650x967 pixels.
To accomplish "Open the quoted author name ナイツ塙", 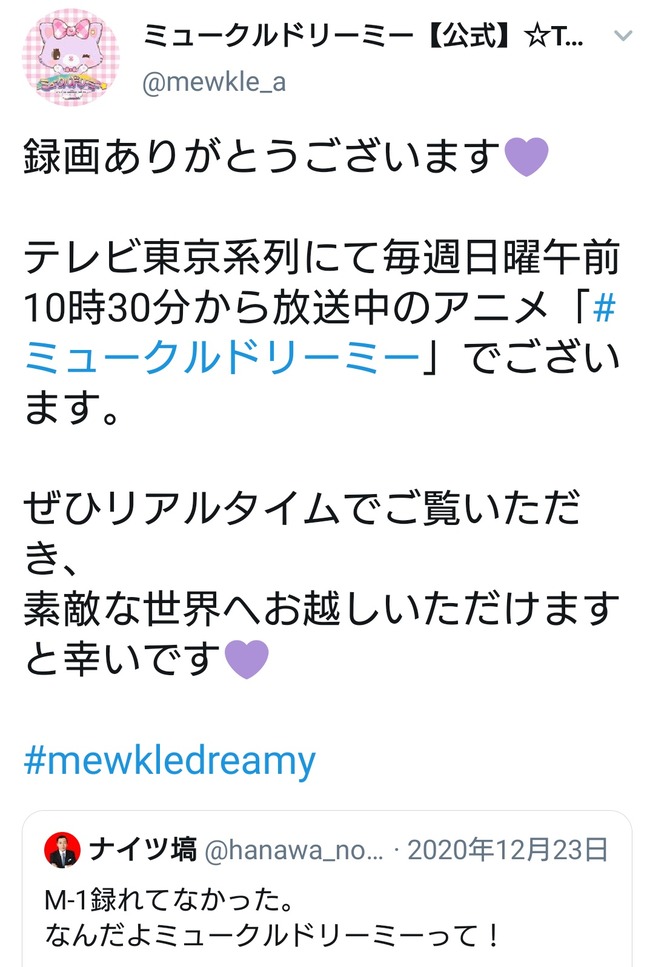I will pyautogui.click(x=143, y=849).
